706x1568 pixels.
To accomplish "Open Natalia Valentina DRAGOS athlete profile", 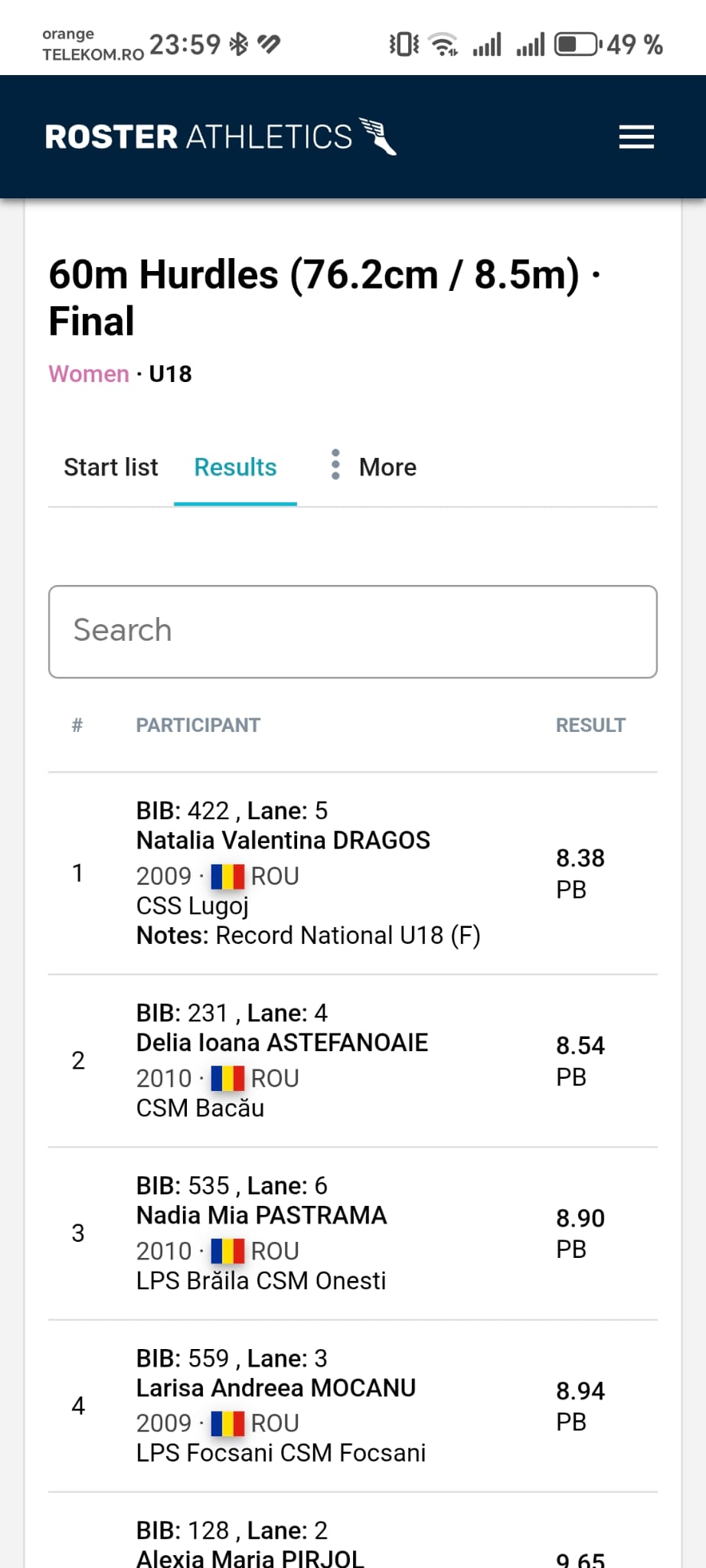I will (283, 841).
